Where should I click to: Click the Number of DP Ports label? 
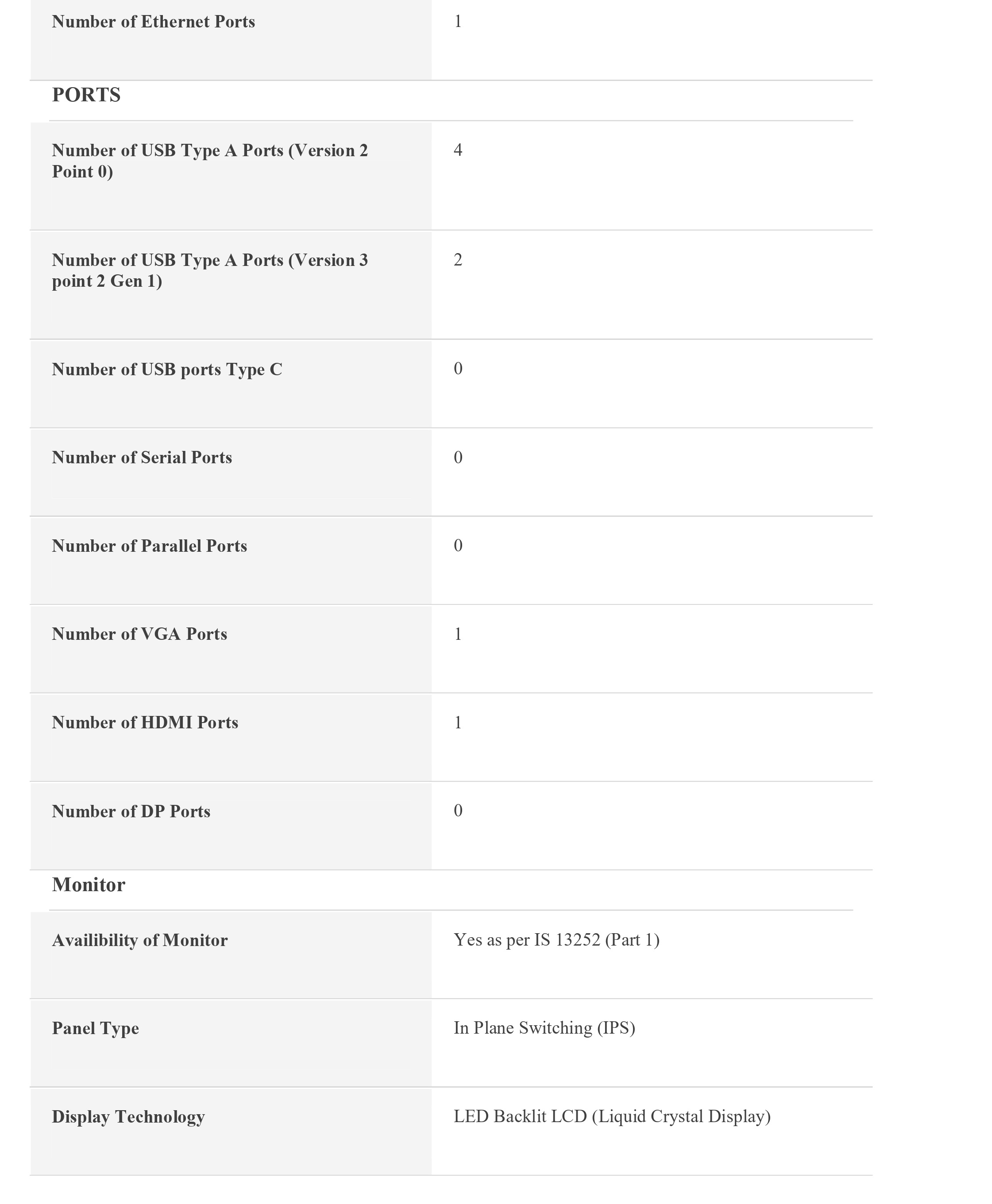131,812
